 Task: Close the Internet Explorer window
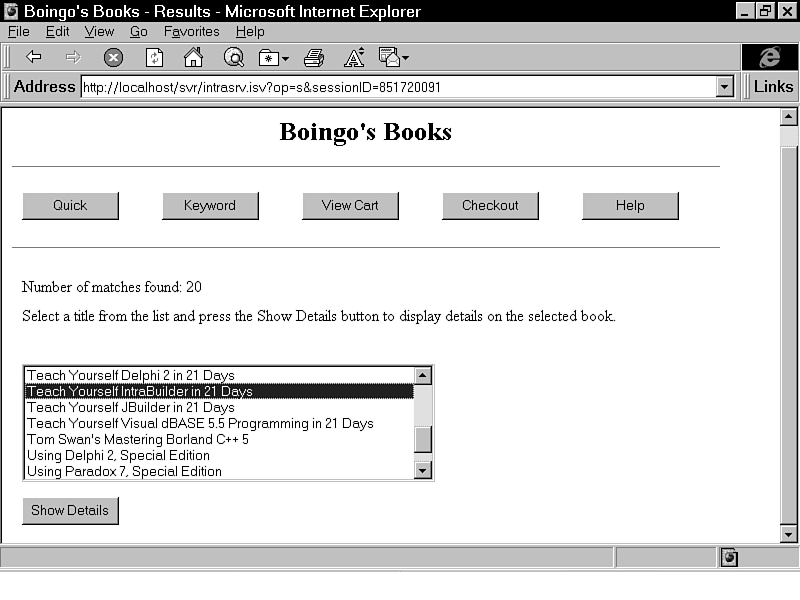click(x=787, y=11)
